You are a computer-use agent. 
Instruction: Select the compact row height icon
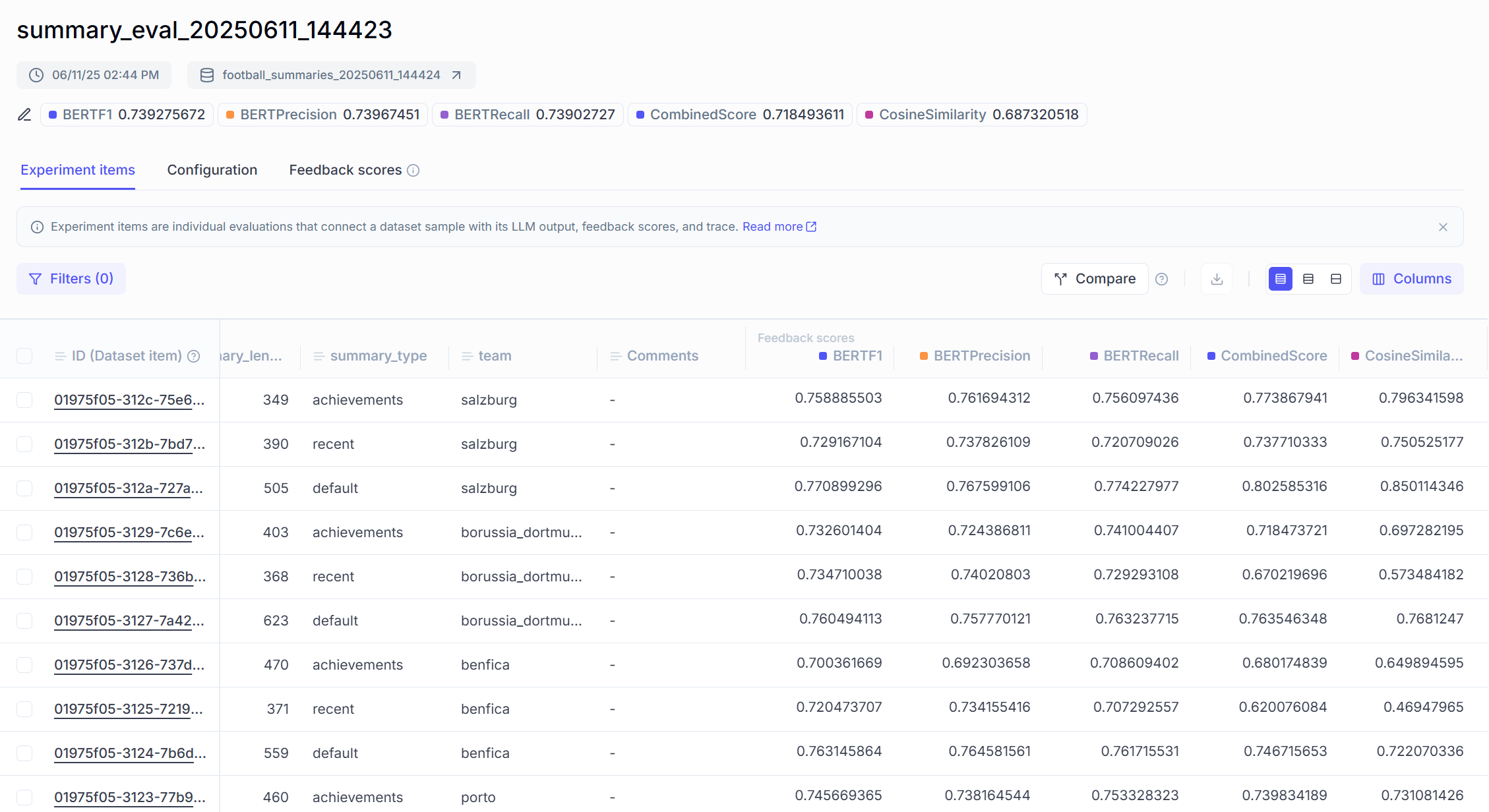pyautogui.click(x=1281, y=279)
